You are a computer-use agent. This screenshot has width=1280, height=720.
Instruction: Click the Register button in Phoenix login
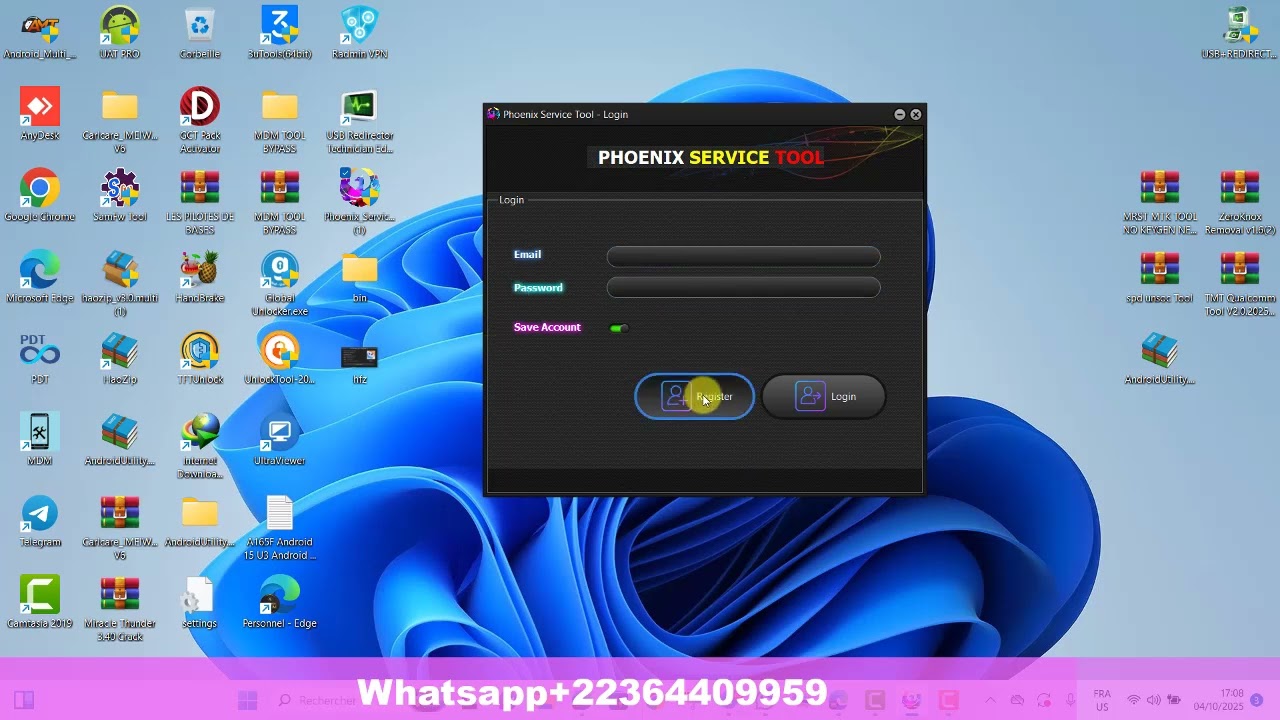pyautogui.click(x=695, y=397)
